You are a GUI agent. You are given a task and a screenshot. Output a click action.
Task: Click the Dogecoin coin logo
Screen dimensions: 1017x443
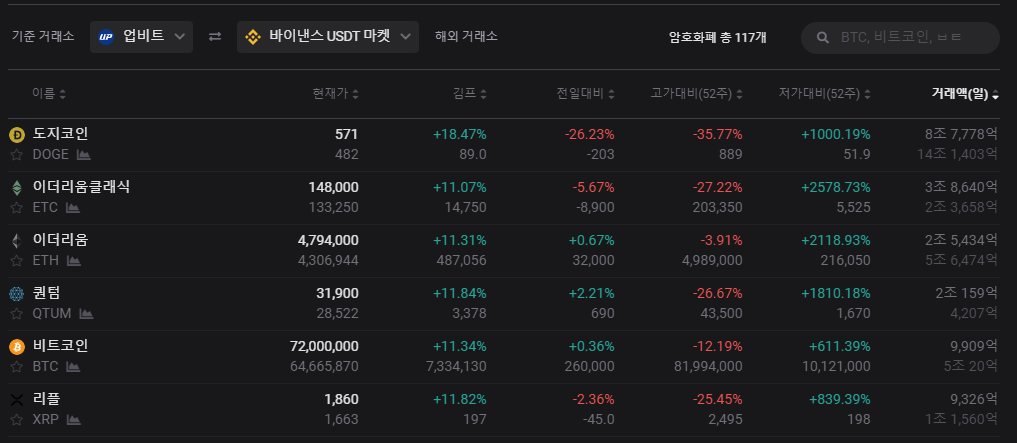[x=16, y=134]
